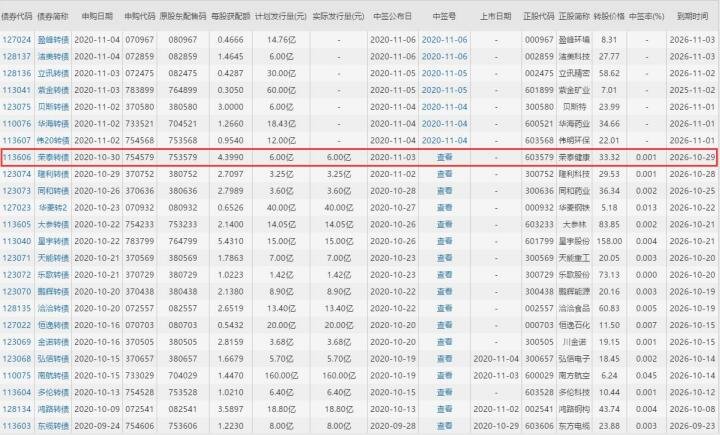Open bond code link 123073
Image resolution: width=720 pixels, height=435 pixels.
point(17,191)
